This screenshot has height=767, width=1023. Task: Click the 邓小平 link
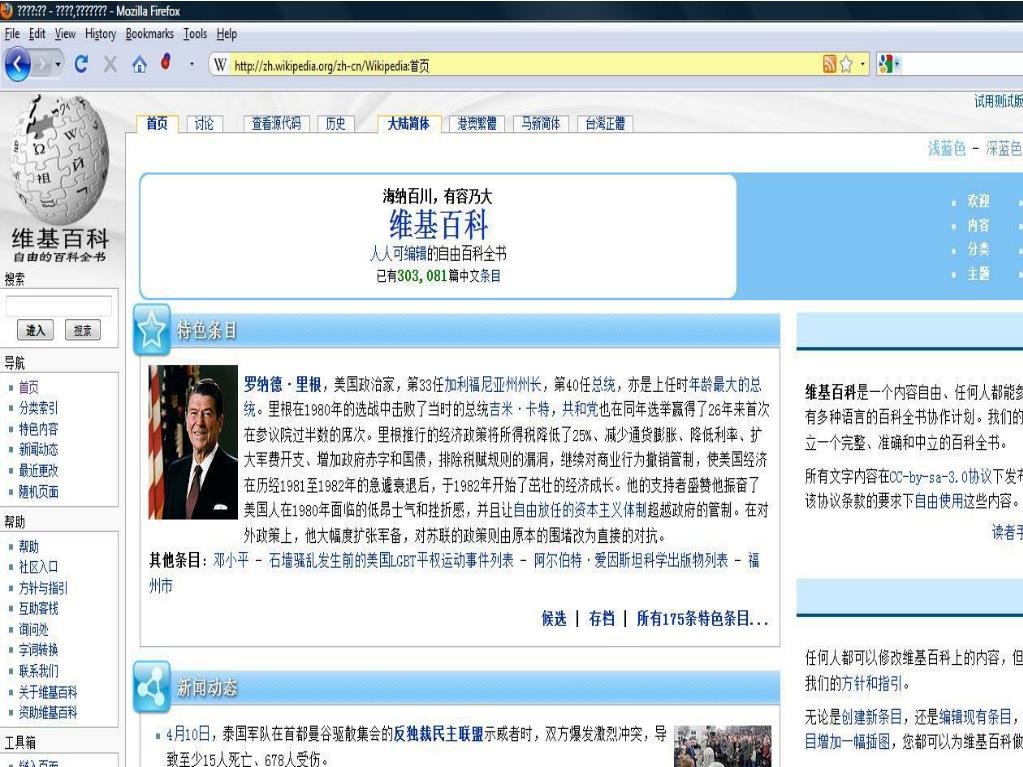231,560
